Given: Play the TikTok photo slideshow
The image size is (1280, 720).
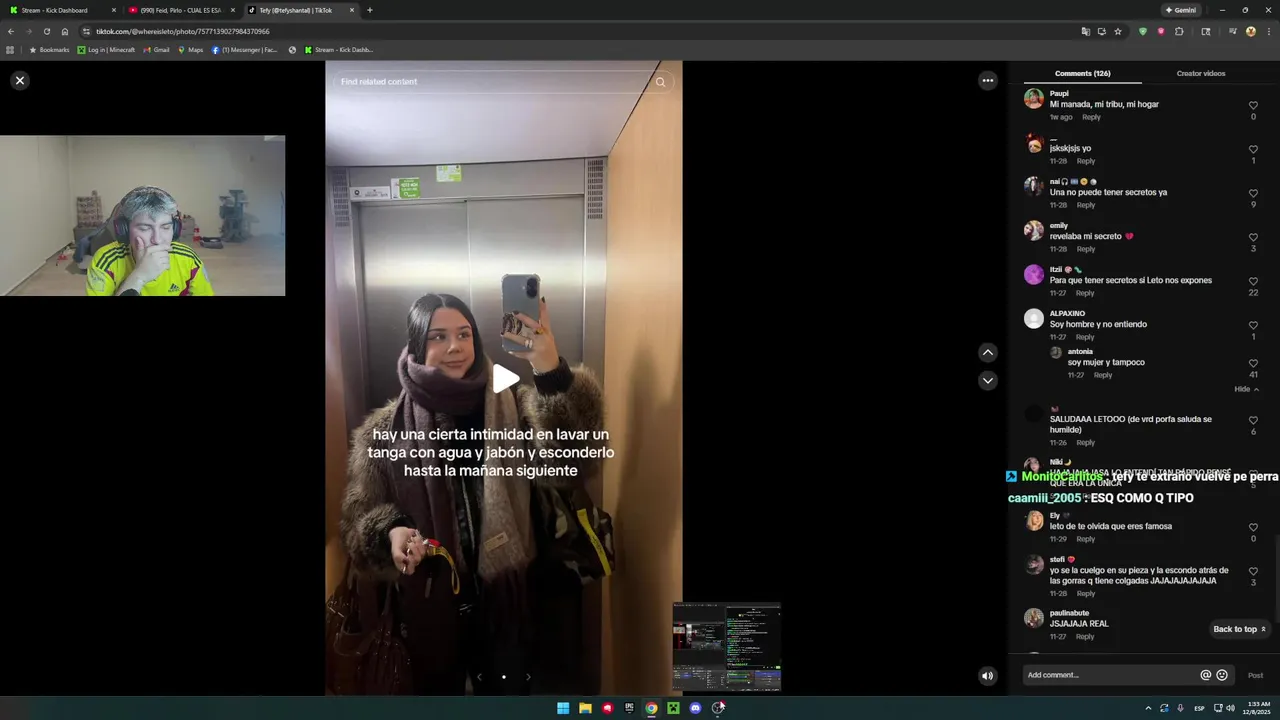Looking at the screenshot, I should (x=505, y=378).
